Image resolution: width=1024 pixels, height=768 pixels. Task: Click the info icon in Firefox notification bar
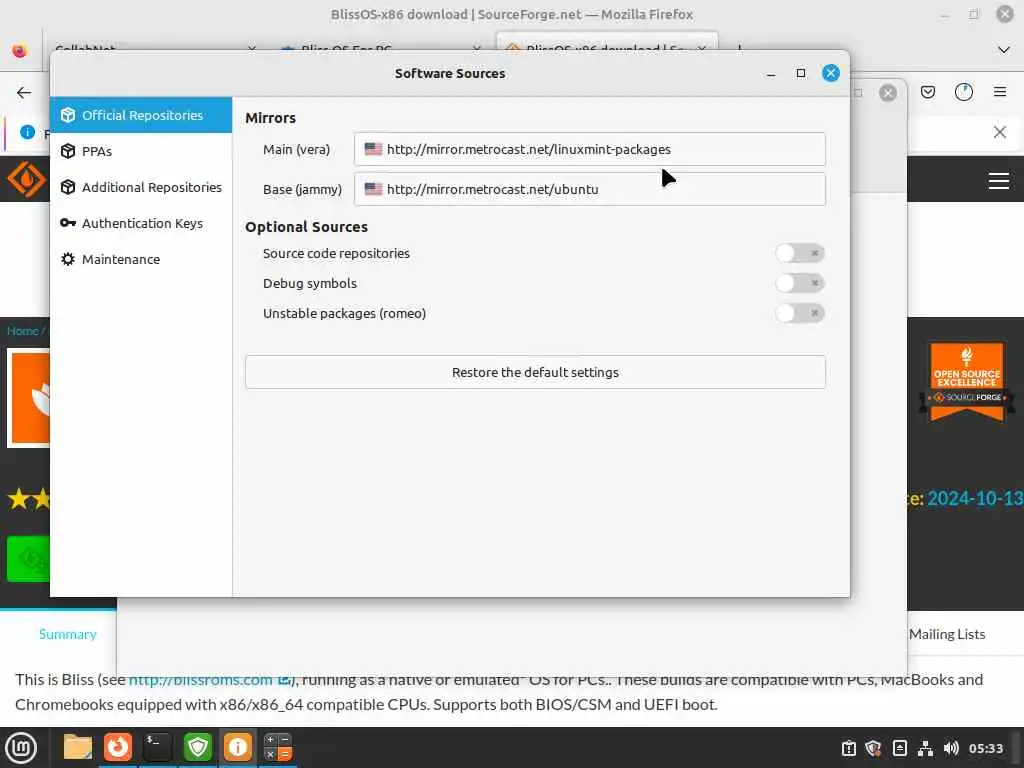tap(27, 133)
